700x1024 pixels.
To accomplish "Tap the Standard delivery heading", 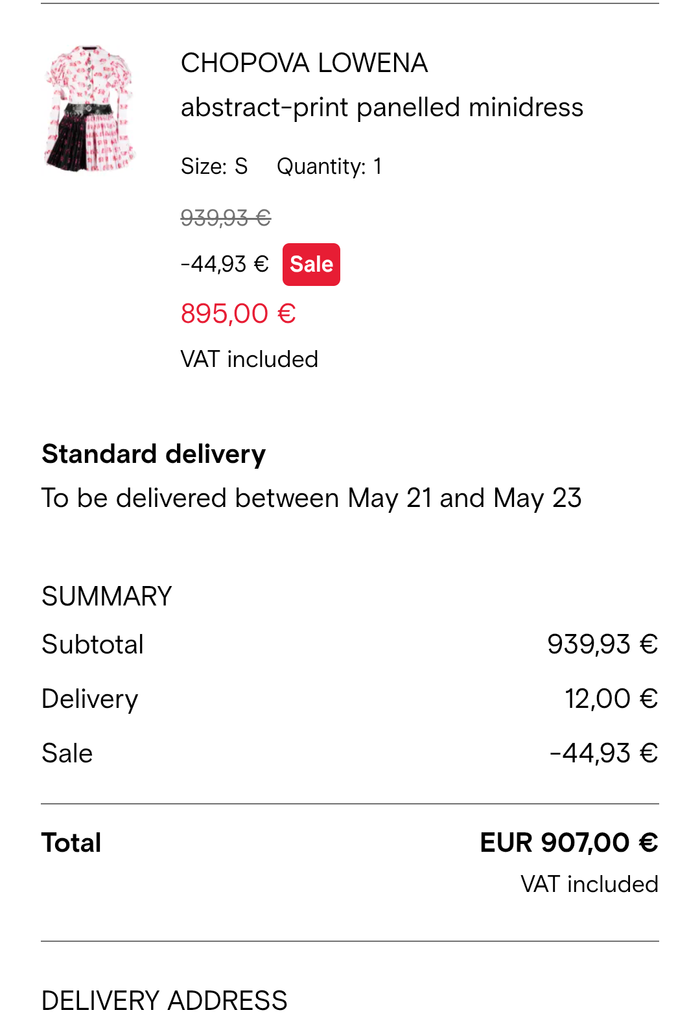I will (153, 454).
